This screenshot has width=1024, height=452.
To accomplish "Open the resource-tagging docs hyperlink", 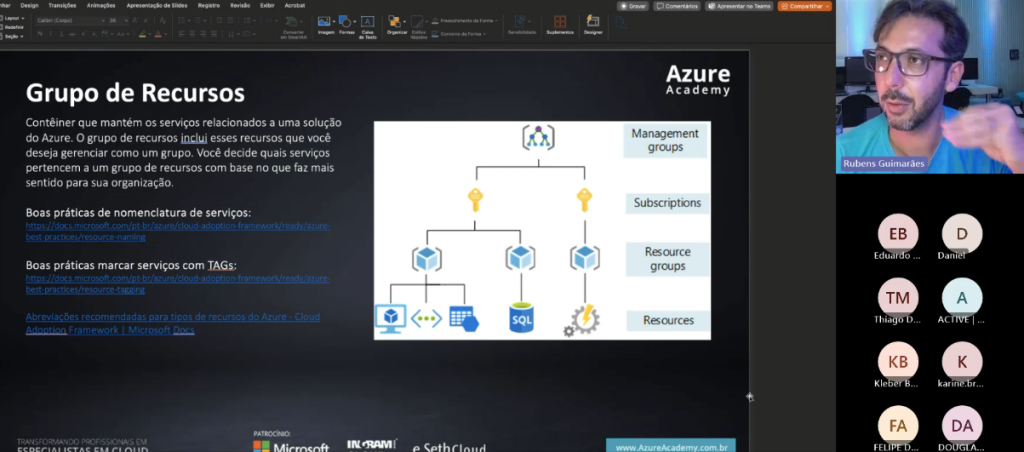I will tap(177, 282).
